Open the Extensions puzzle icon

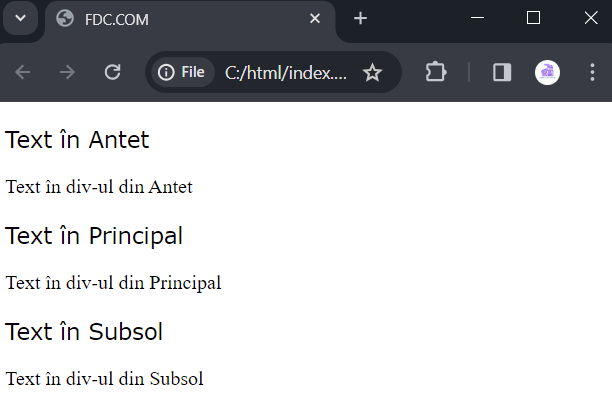pos(436,72)
